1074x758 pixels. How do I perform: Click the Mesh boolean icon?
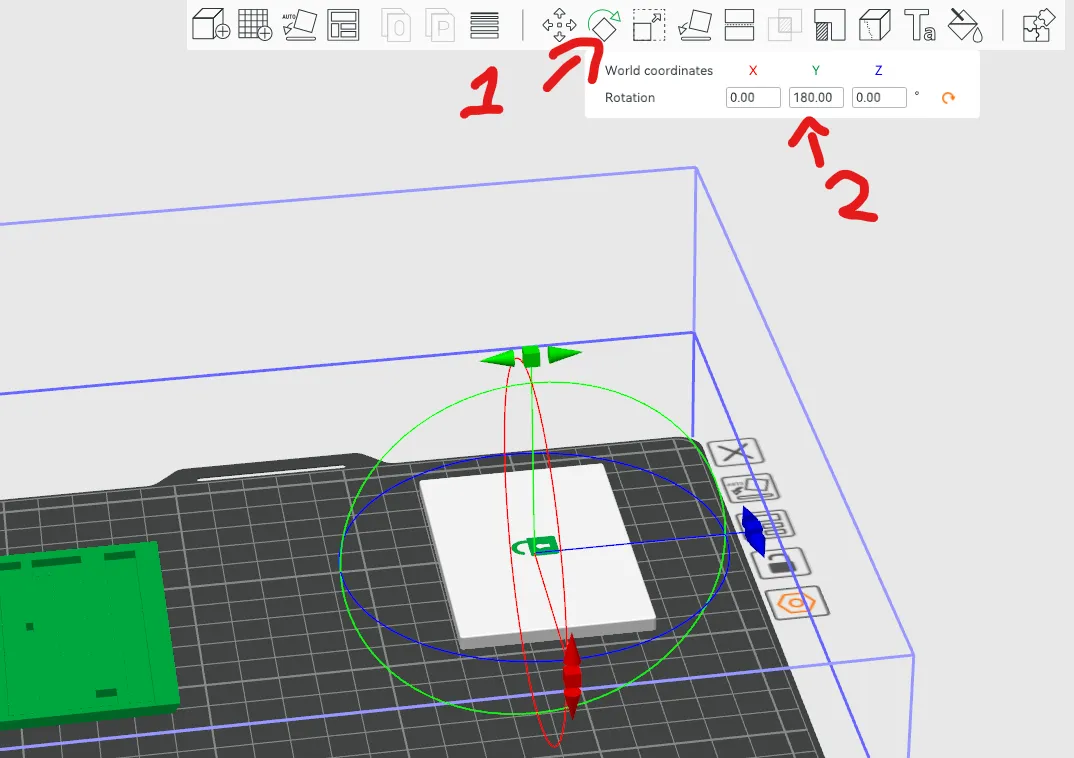point(784,25)
